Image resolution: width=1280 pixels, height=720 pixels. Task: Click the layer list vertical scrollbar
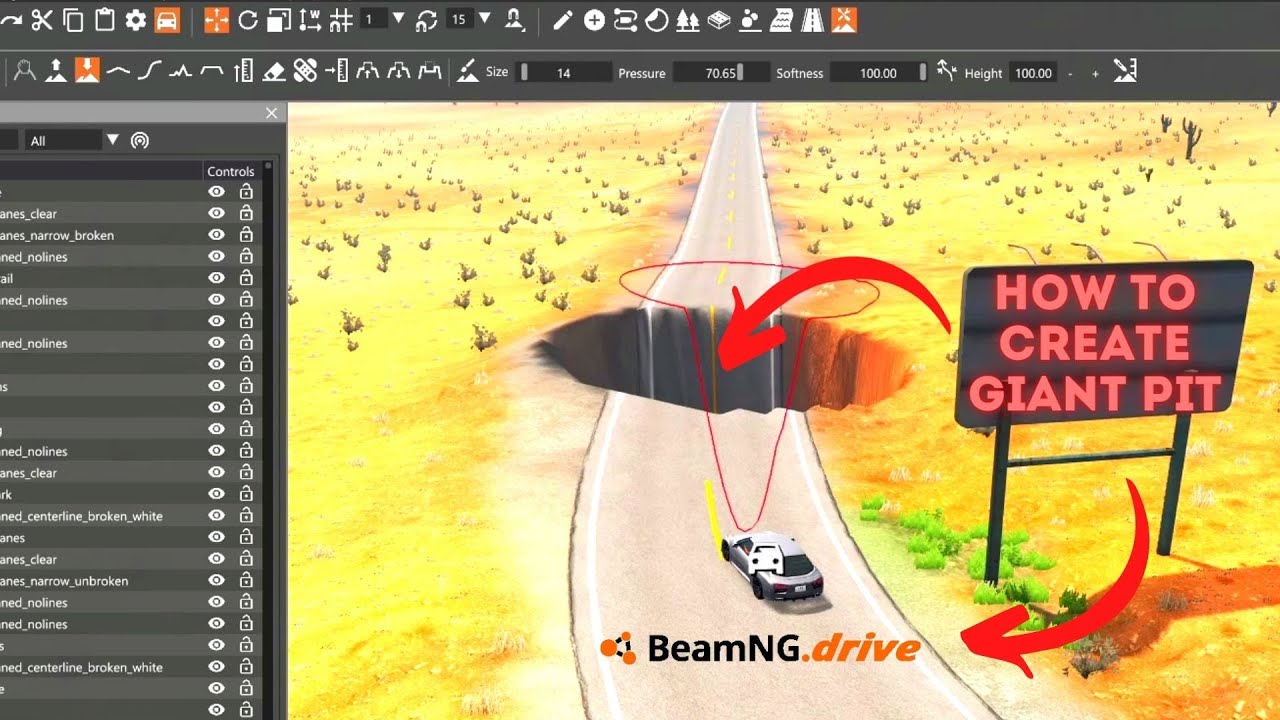tap(268, 440)
